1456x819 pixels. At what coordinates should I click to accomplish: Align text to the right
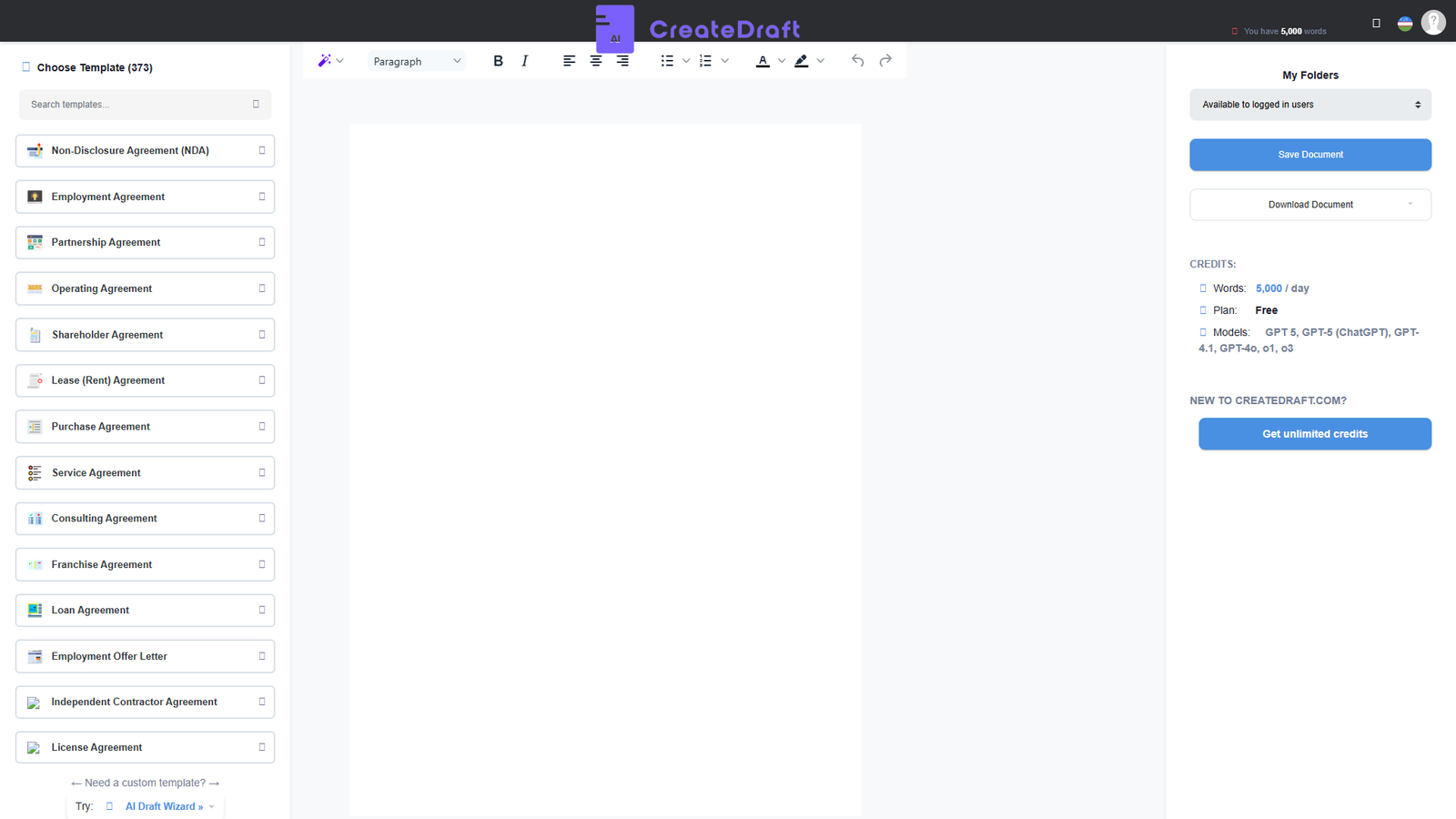622,61
